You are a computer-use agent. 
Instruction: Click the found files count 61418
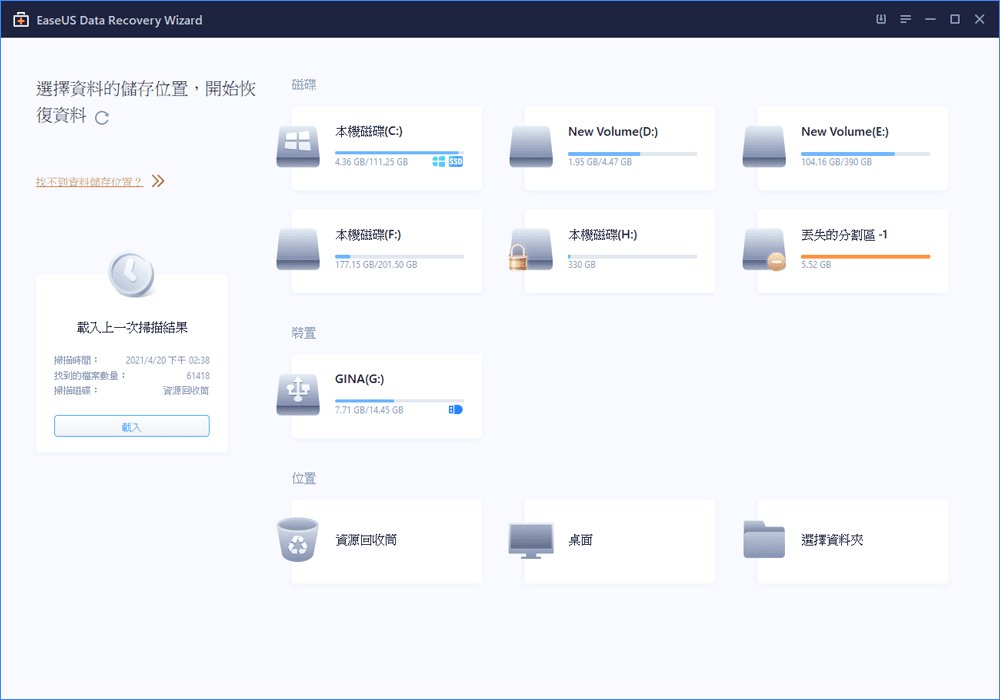[198, 376]
